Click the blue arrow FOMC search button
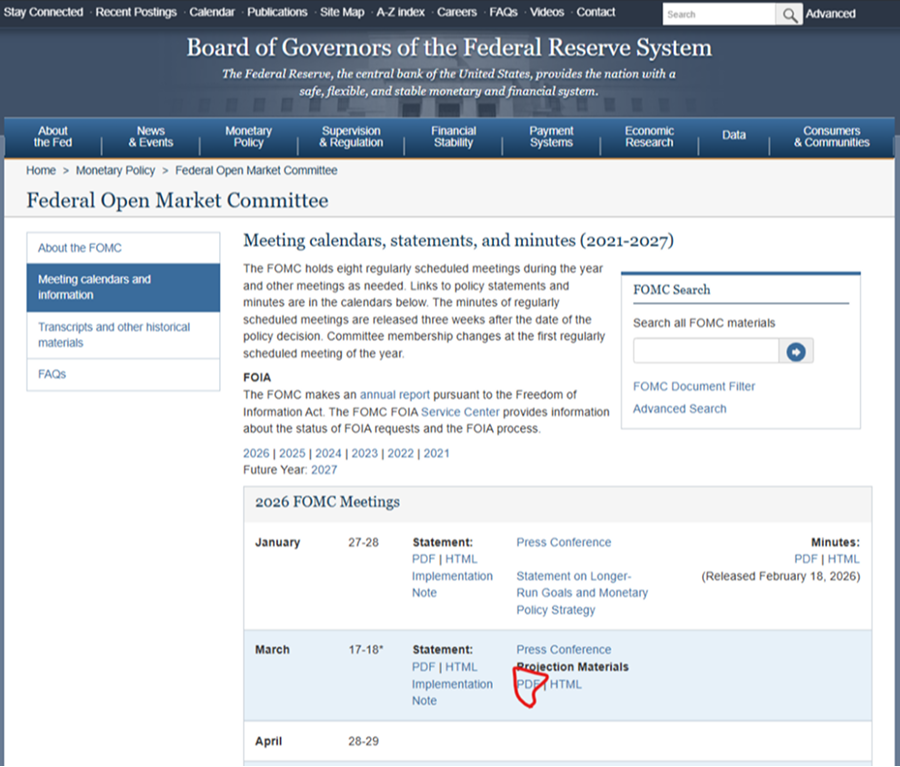 pyautogui.click(x=796, y=352)
